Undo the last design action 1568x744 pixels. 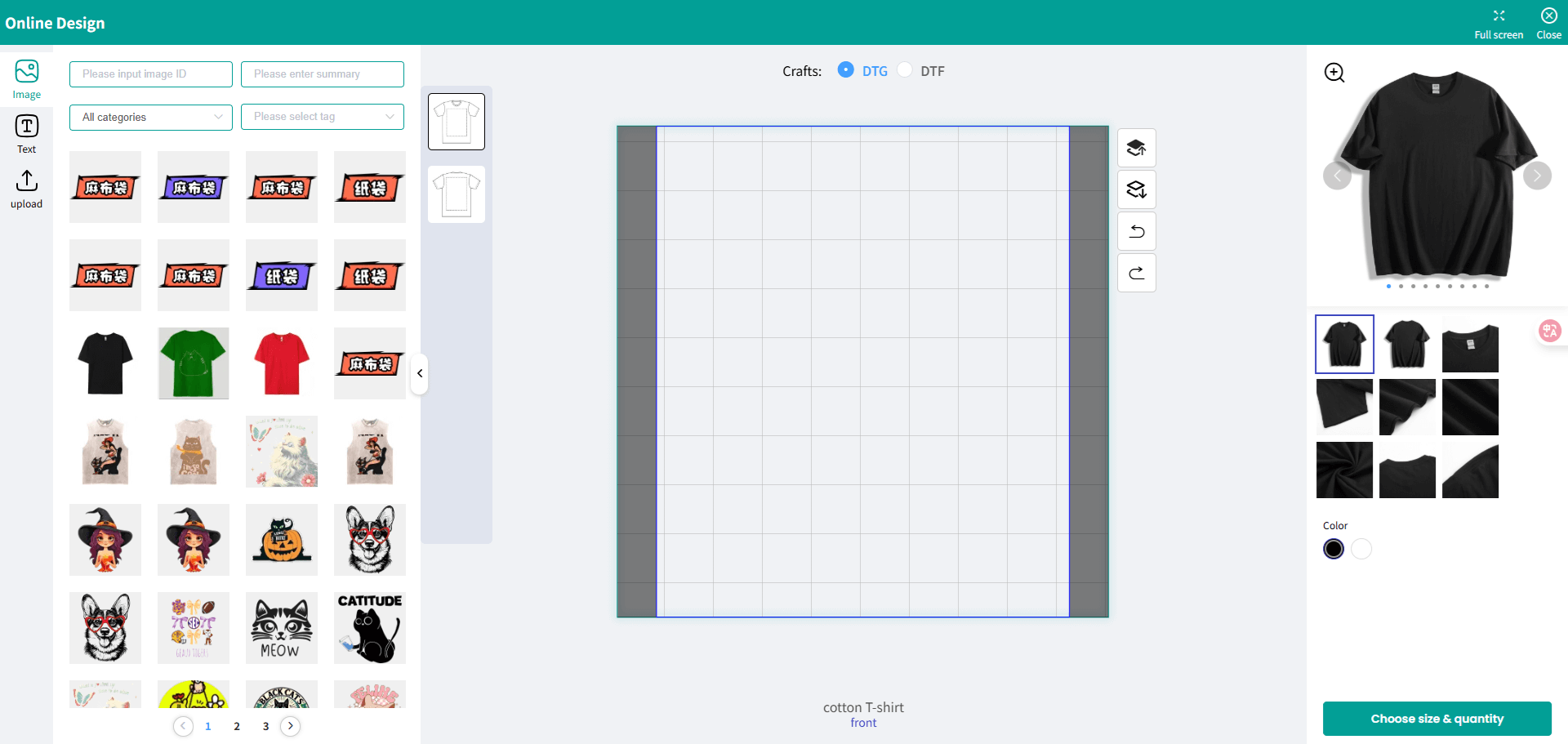[1136, 231]
